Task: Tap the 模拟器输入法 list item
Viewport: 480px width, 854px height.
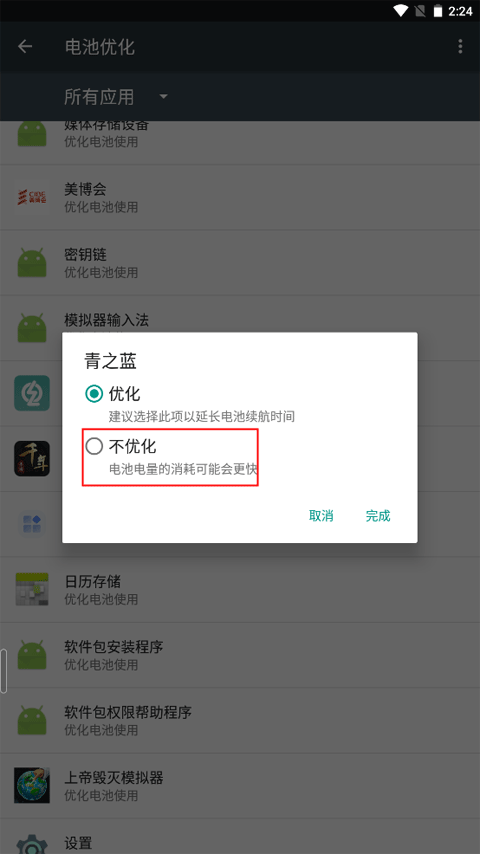Action: pyautogui.click(x=240, y=328)
